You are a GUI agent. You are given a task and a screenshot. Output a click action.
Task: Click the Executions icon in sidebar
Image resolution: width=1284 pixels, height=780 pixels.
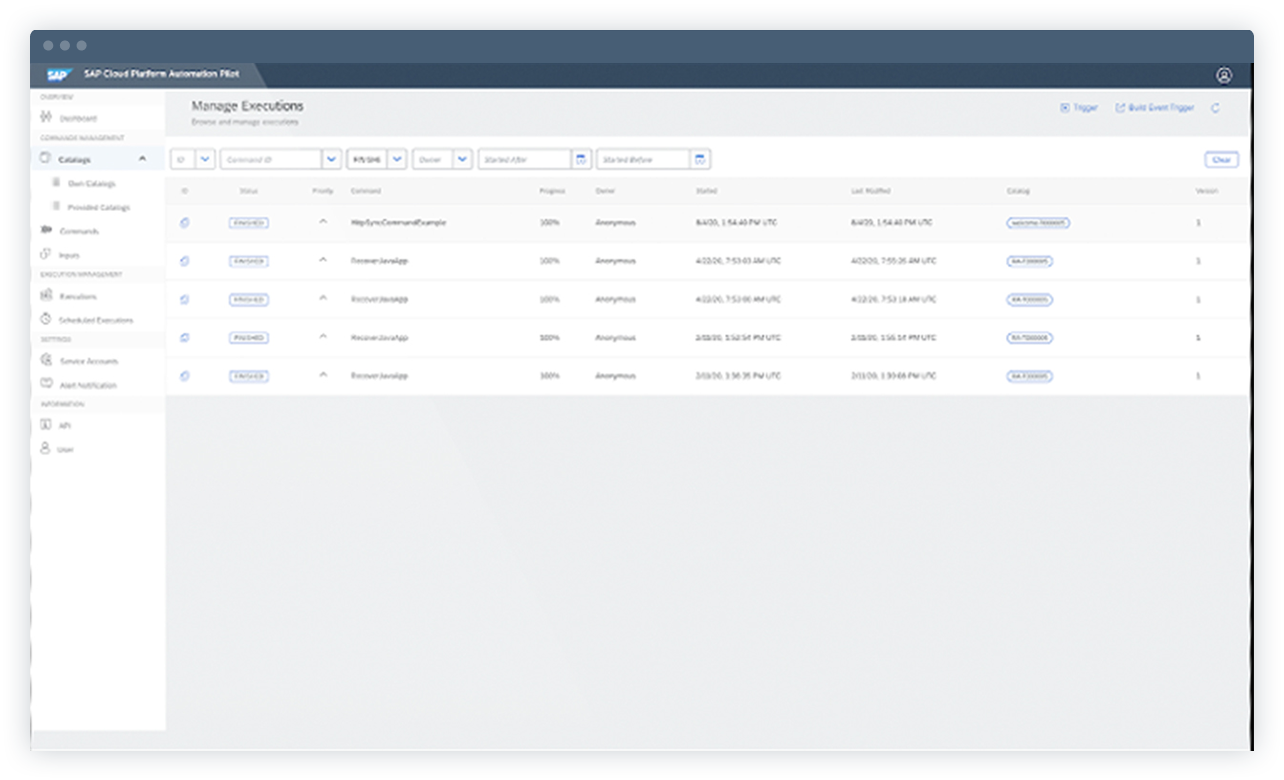click(45, 295)
